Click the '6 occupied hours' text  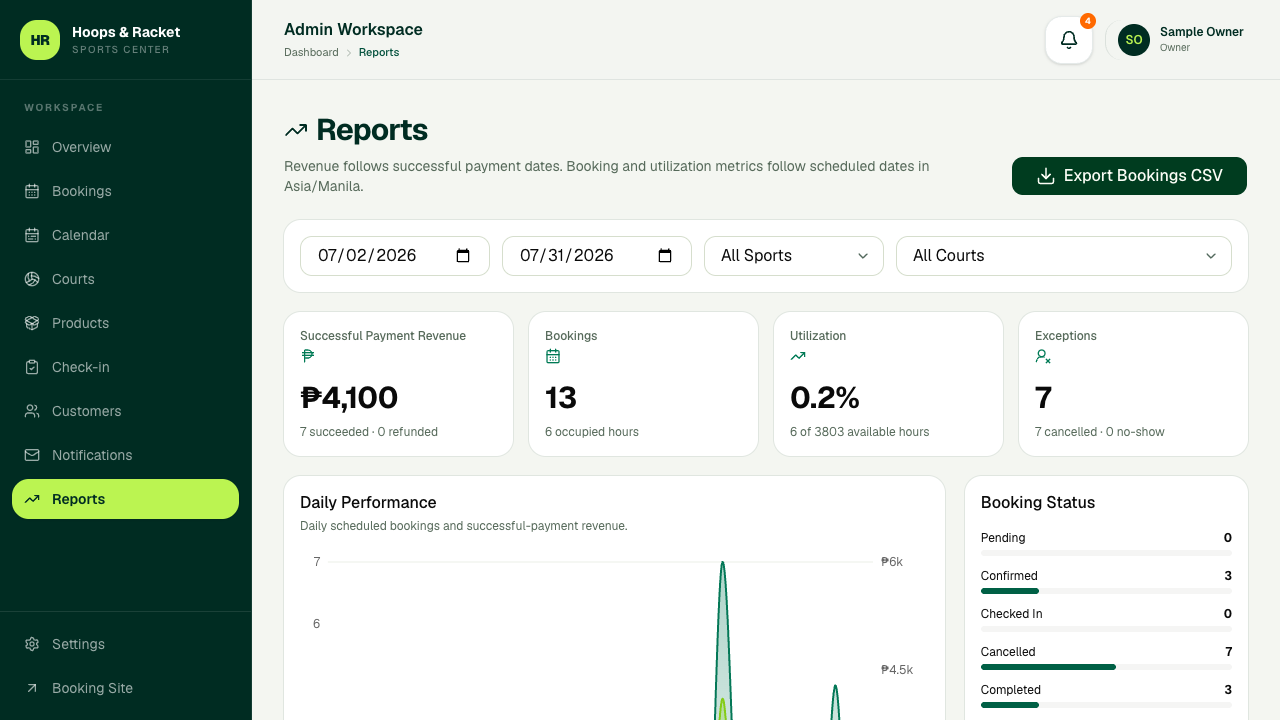pyautogui.click(x=592, y=432)
